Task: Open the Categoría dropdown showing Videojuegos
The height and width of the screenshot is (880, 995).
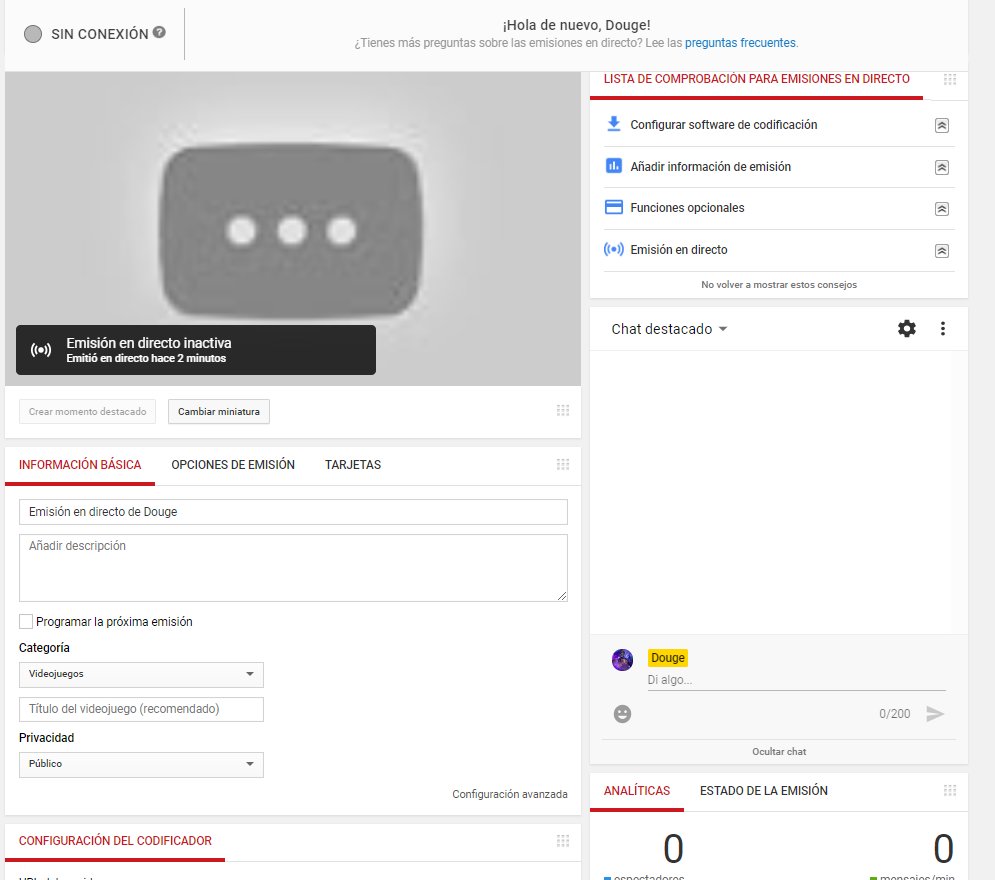Action: coord(141,674)
